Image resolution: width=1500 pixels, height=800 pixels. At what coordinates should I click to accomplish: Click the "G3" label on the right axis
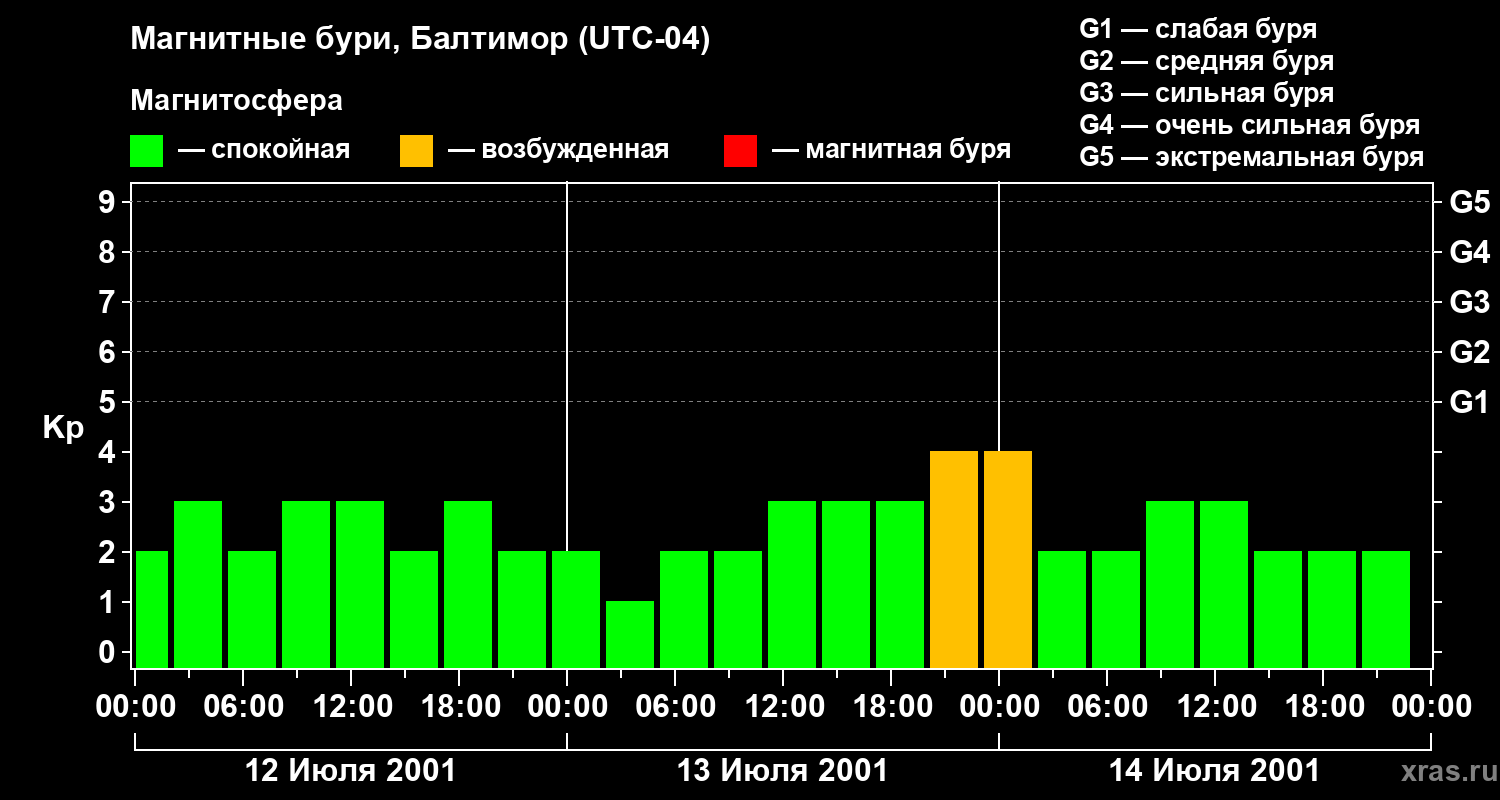click(x=1469, y=302)
